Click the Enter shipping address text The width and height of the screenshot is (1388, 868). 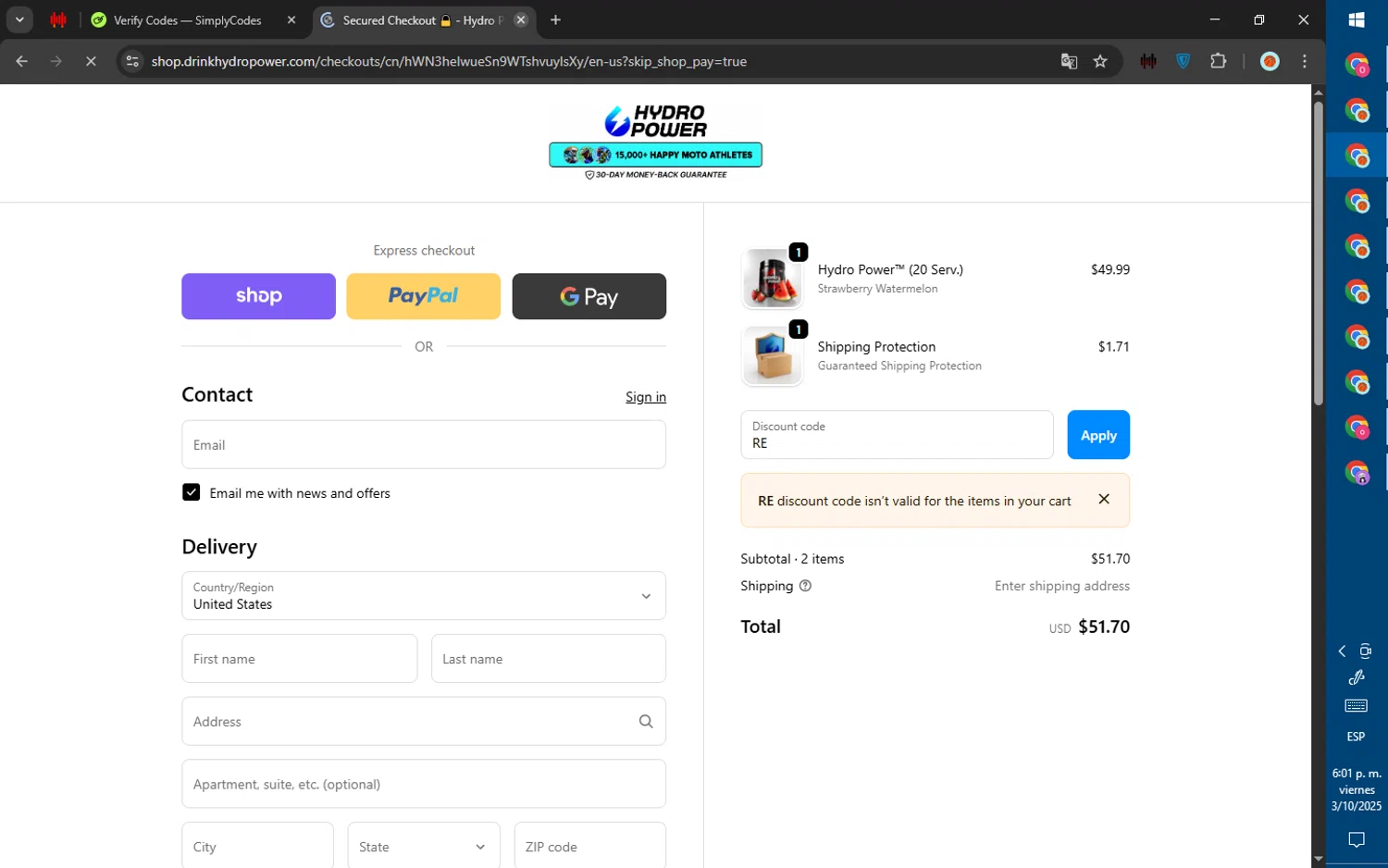[1062, 586]
